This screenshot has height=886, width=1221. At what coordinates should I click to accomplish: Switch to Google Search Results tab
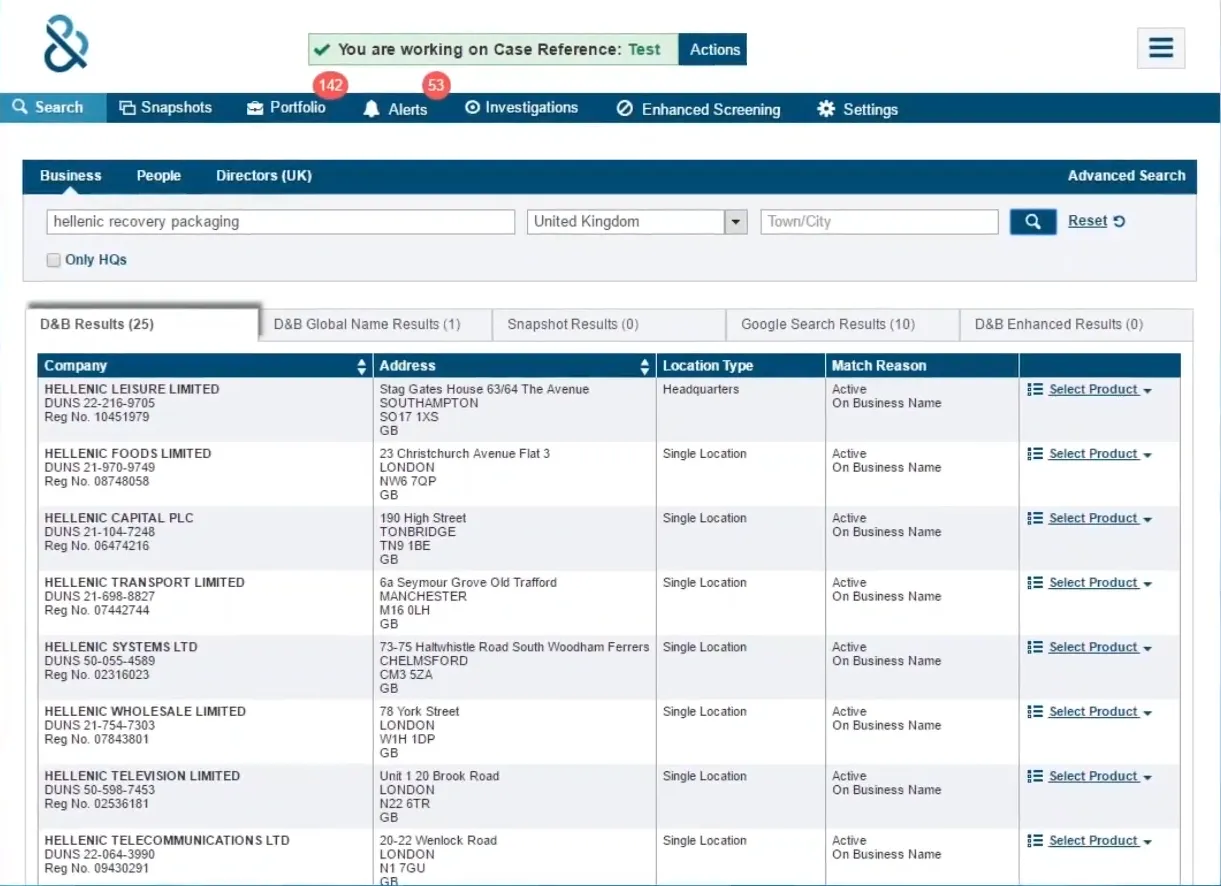(827, 325)
